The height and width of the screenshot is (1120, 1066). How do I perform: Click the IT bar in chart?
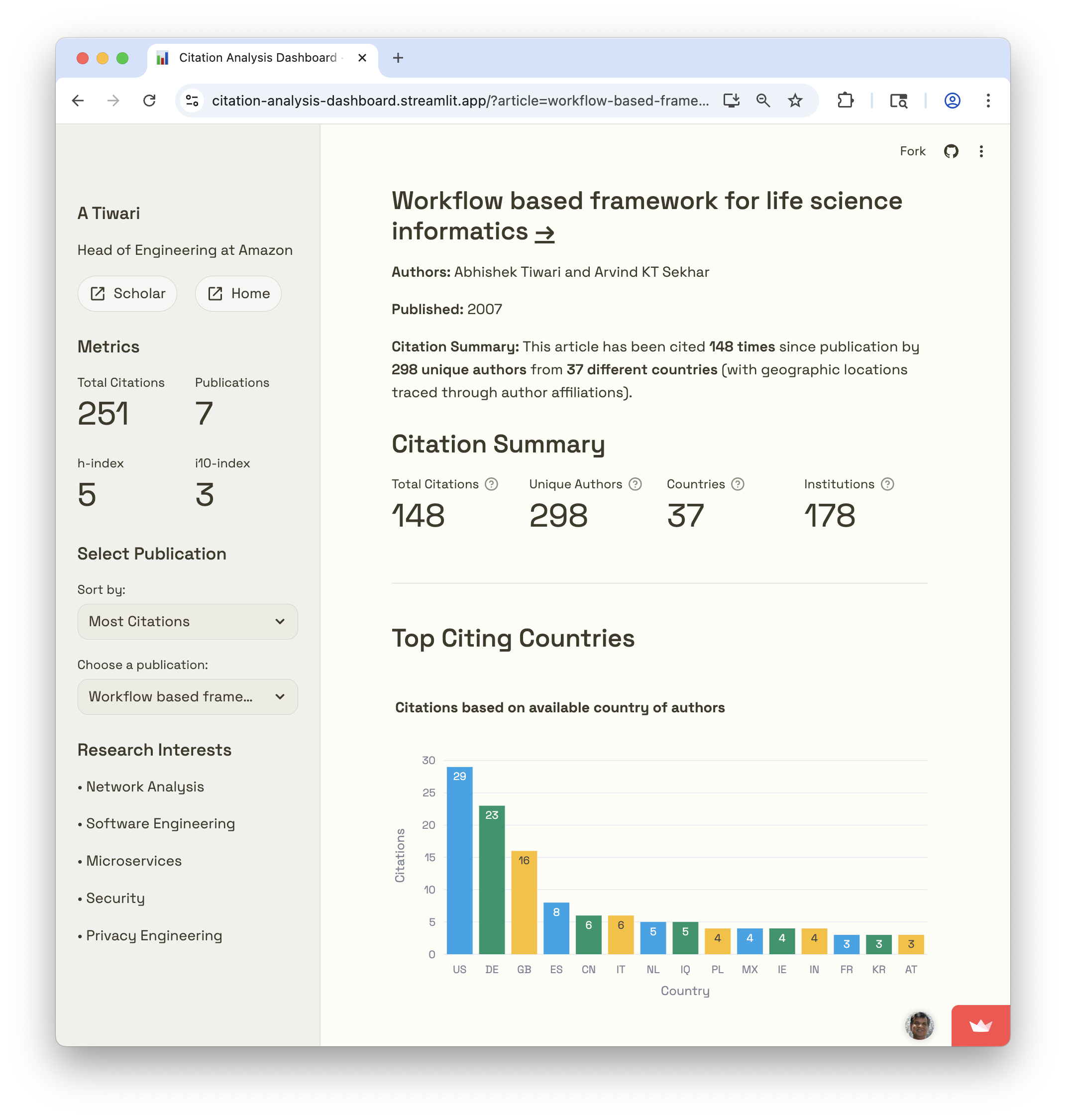click(621, 934)
